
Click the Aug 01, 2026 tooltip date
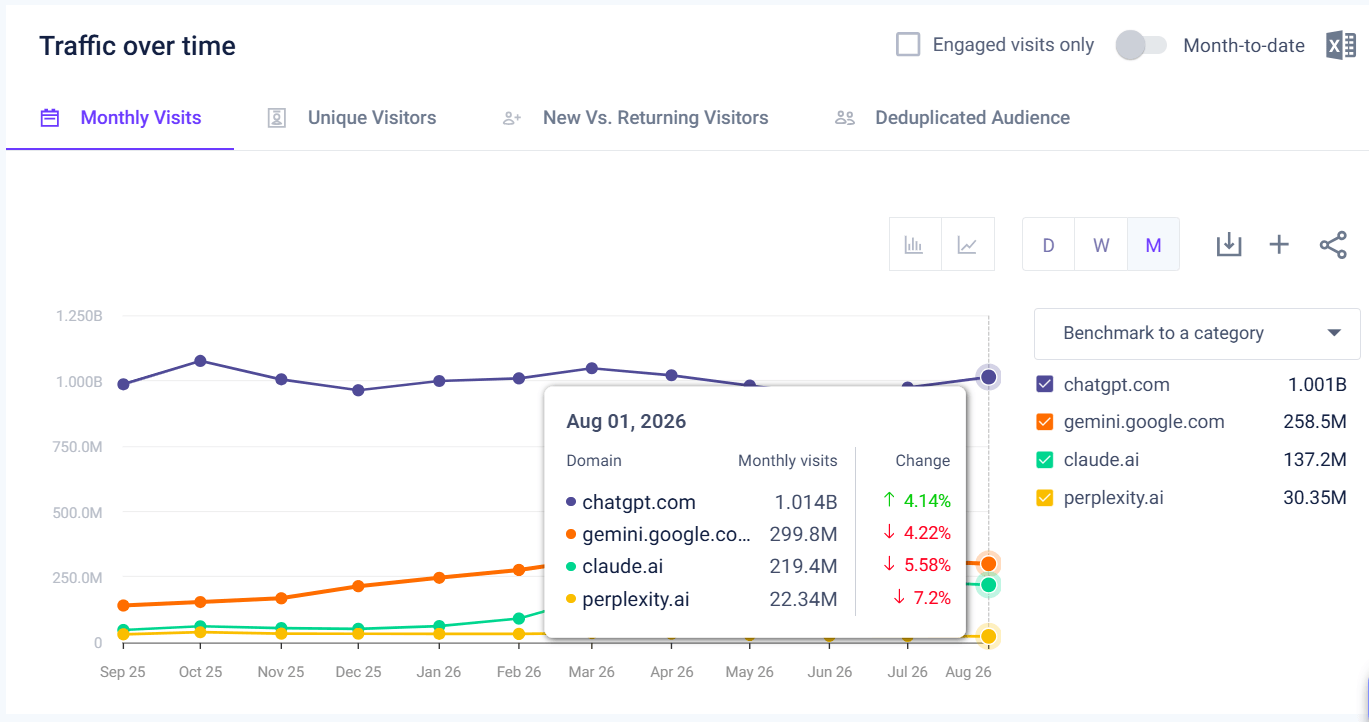(626, 421)
